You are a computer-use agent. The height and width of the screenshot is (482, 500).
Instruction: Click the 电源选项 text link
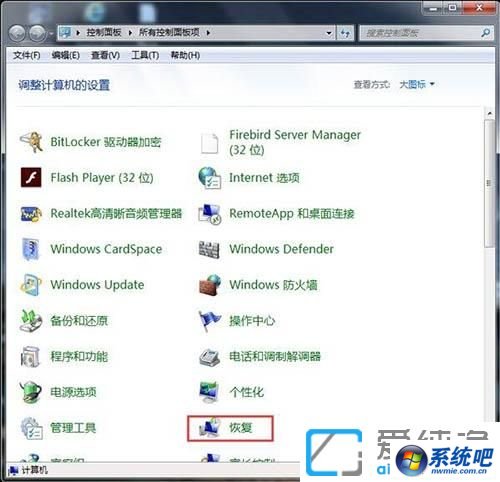point(73,392)
